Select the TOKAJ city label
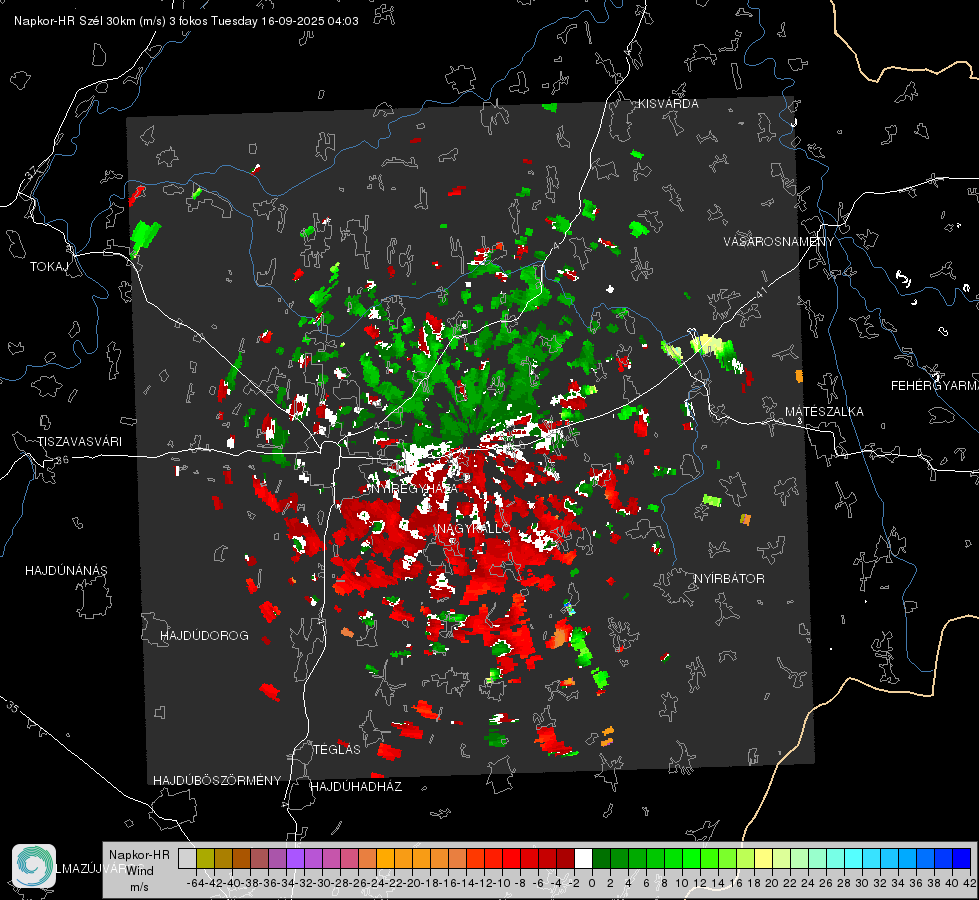 (x=50, y=267)
